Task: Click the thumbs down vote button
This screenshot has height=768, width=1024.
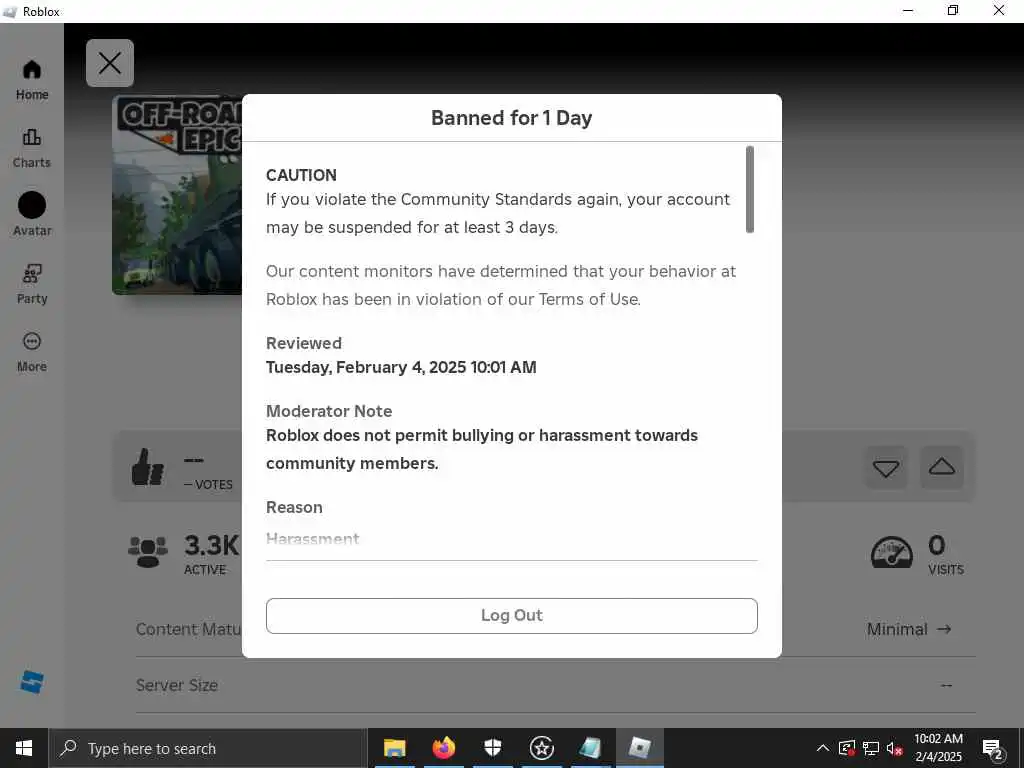Action: pyautogui.click(x=886, y=468)
